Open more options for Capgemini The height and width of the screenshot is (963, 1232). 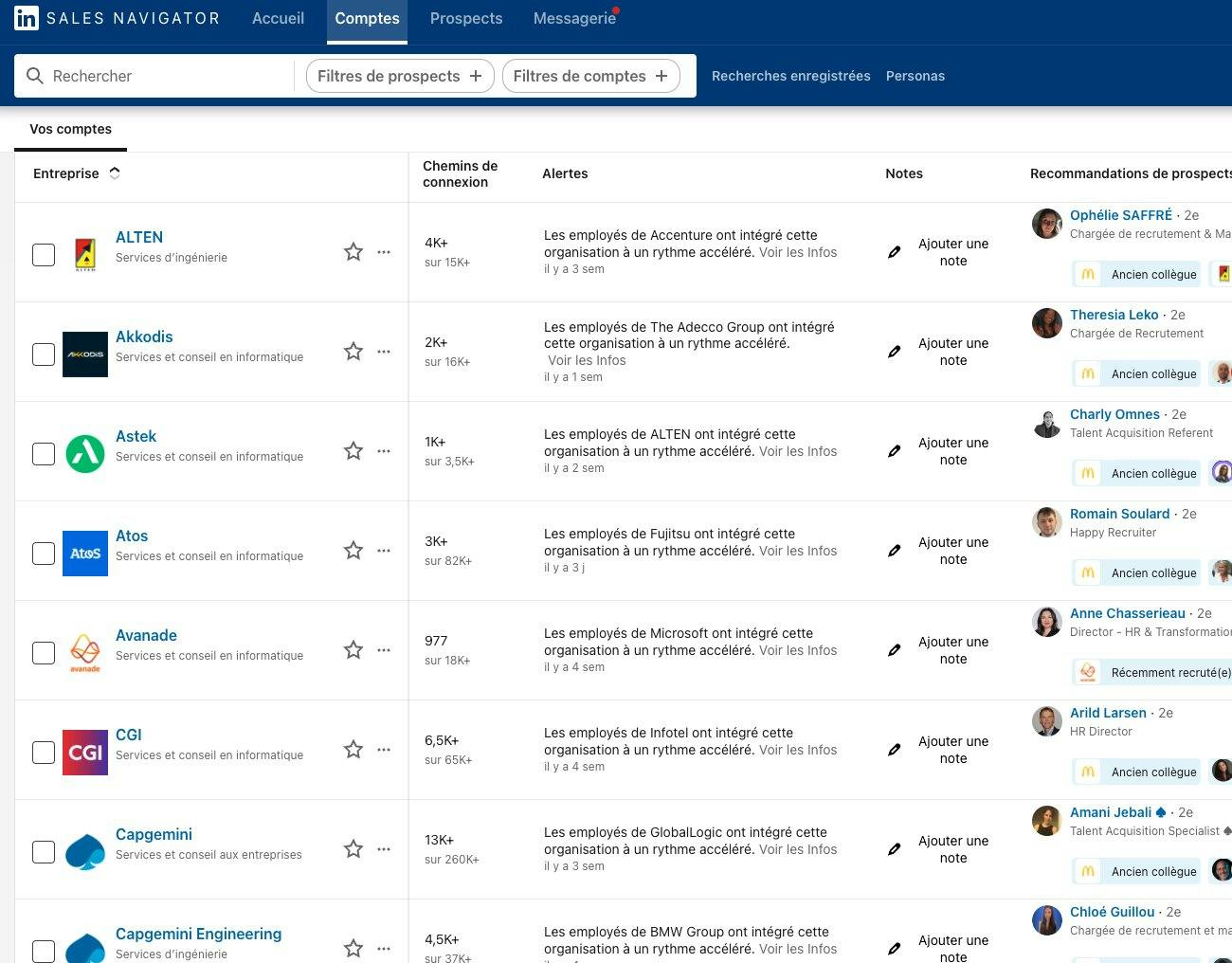(384, 849)
